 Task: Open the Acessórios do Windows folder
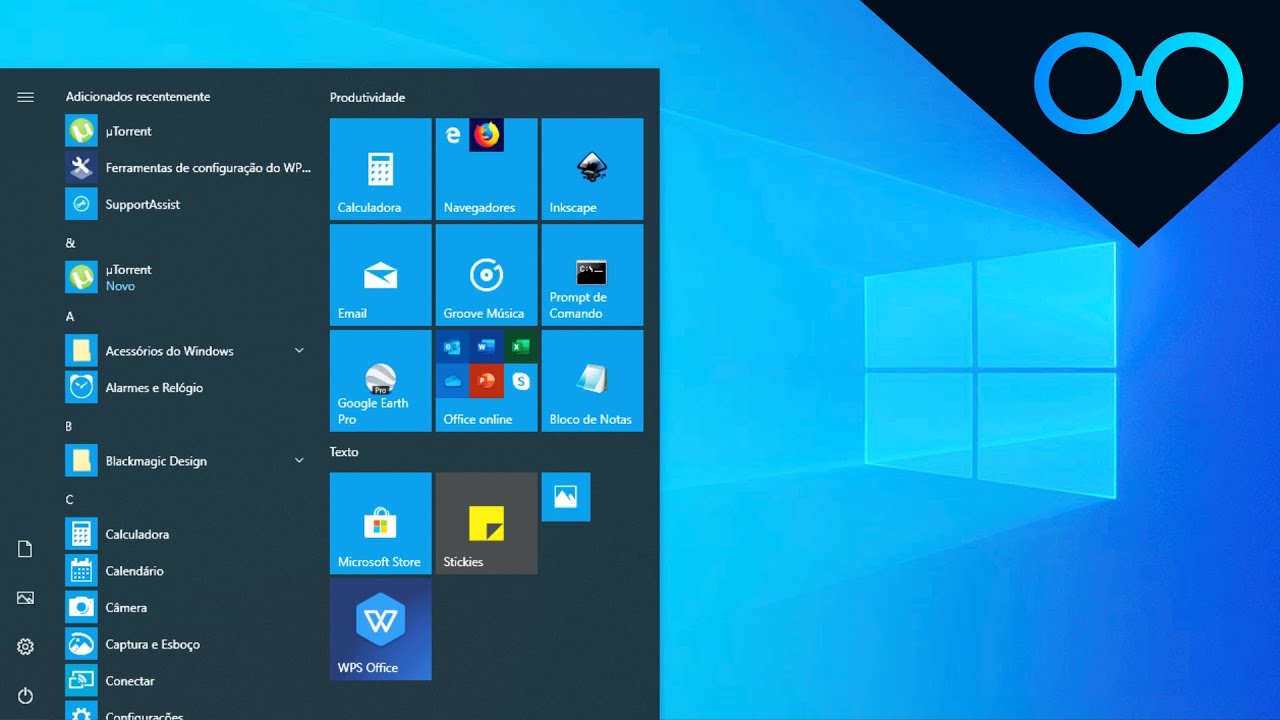coord(188,351)
